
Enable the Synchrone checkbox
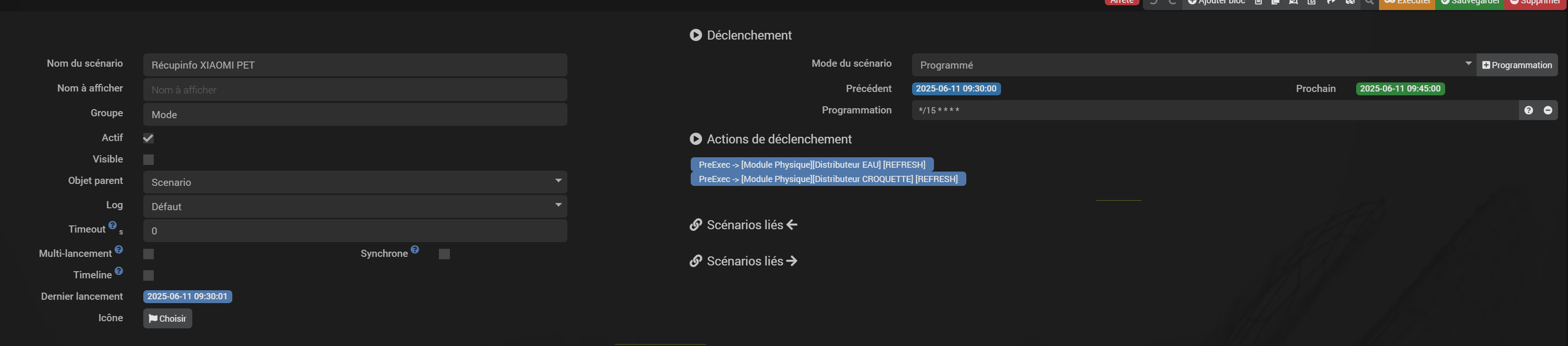pyautogui.click(x=444, y=254)
